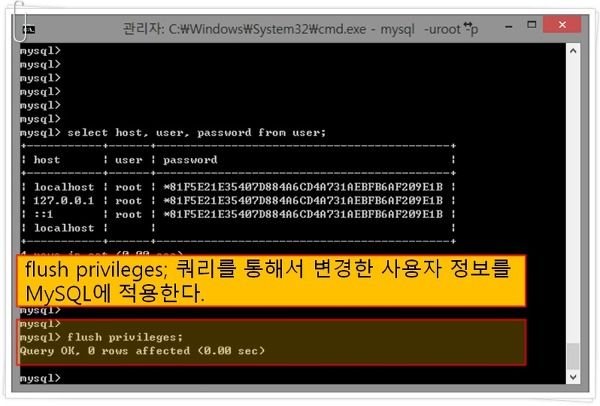Click the scrollbar up arrow
Image resolution: width=600 pixels, height=406 pixels.
pyautogui.click(x=573, y=51)
